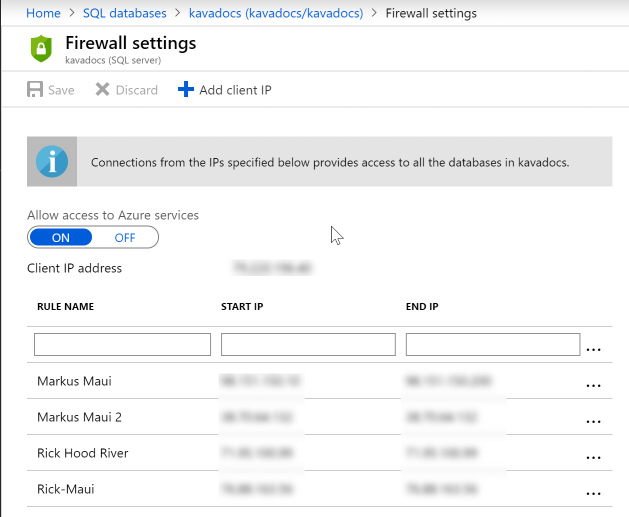Image resolution: width=629 pixels, height=517 pixels.
Task: Click start IP cell of Rick-Maui
Action: pos(257,489)
